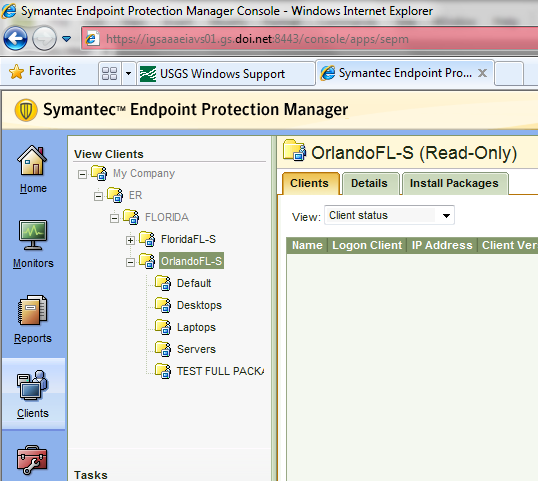Click the OrlandoFL-S tree folder icon
Image resolution: width=538 pixels, height=481 pixels.
(147, 261)
